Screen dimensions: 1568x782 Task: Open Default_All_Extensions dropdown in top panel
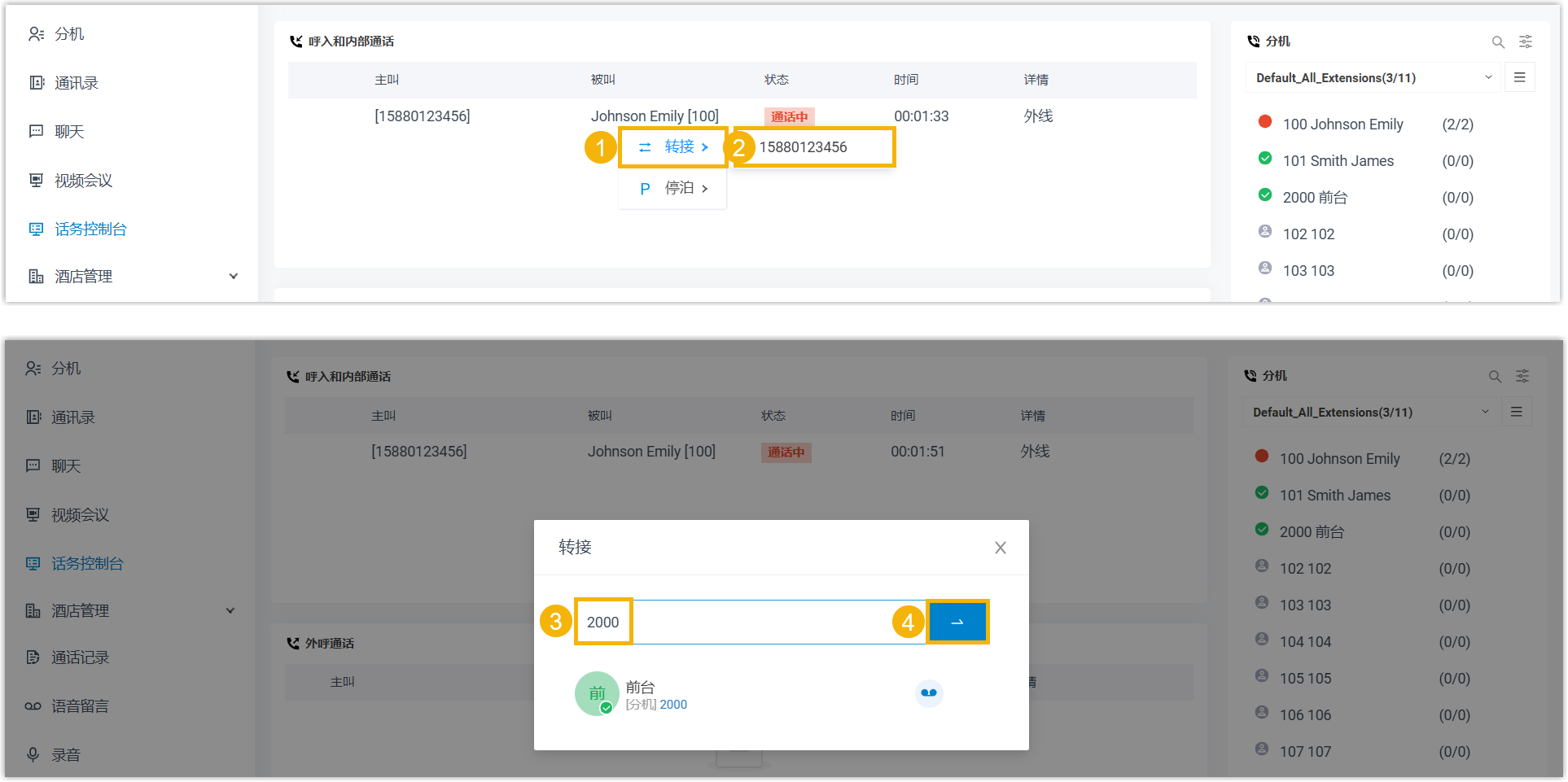1373,78
